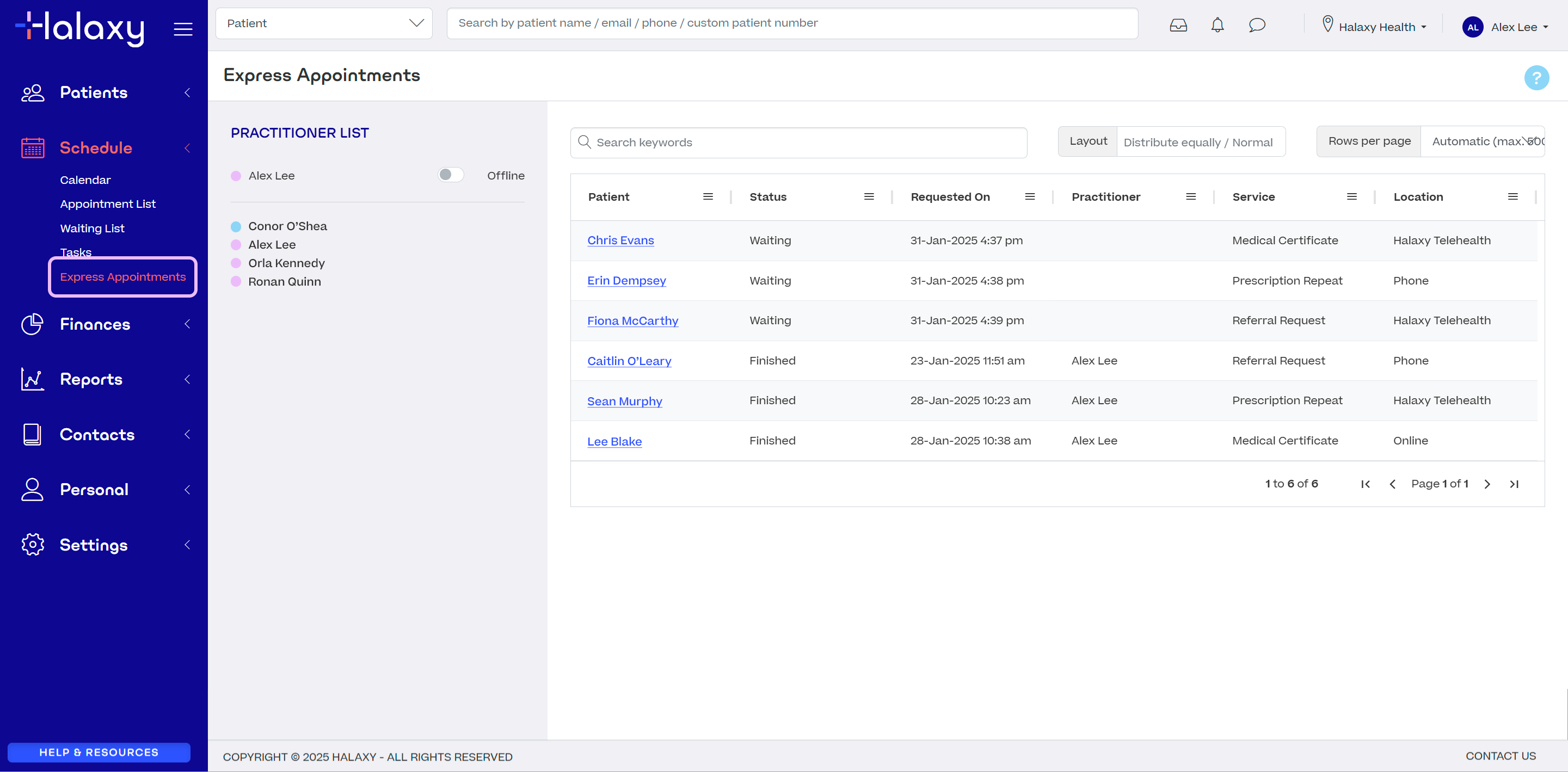Toggle Alex Lee online status switch

click(x=451, y=175)
